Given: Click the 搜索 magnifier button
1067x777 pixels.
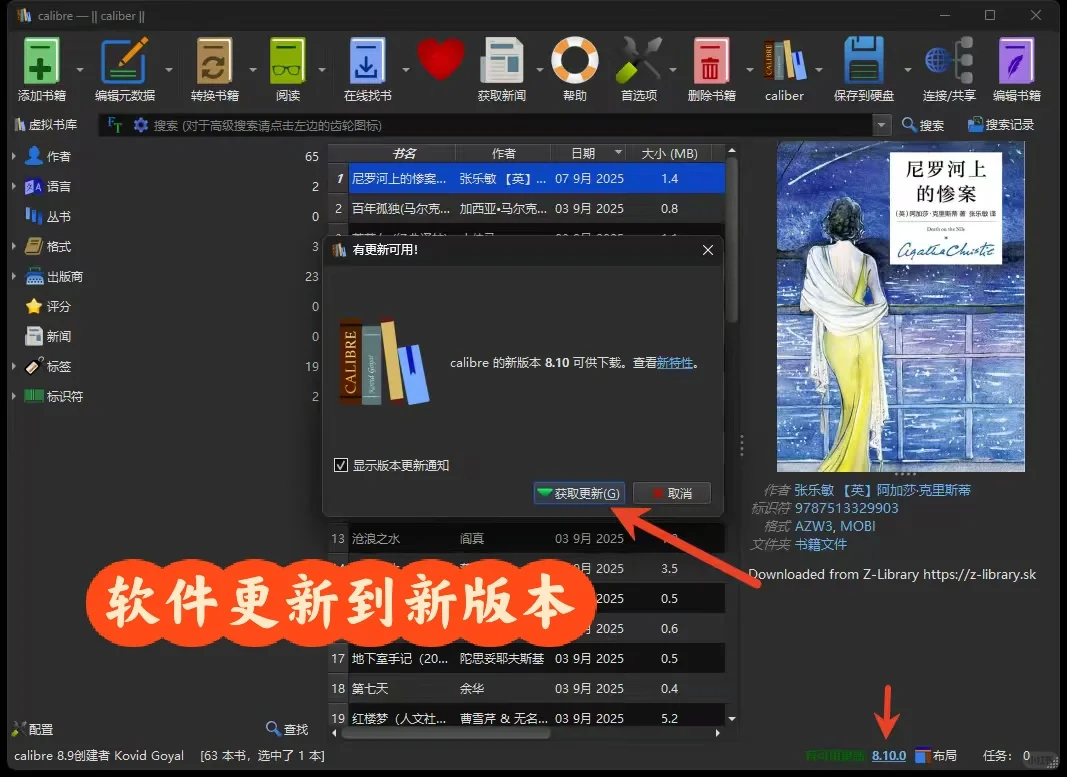Looking at the screenshot, I should click(922, 125).
